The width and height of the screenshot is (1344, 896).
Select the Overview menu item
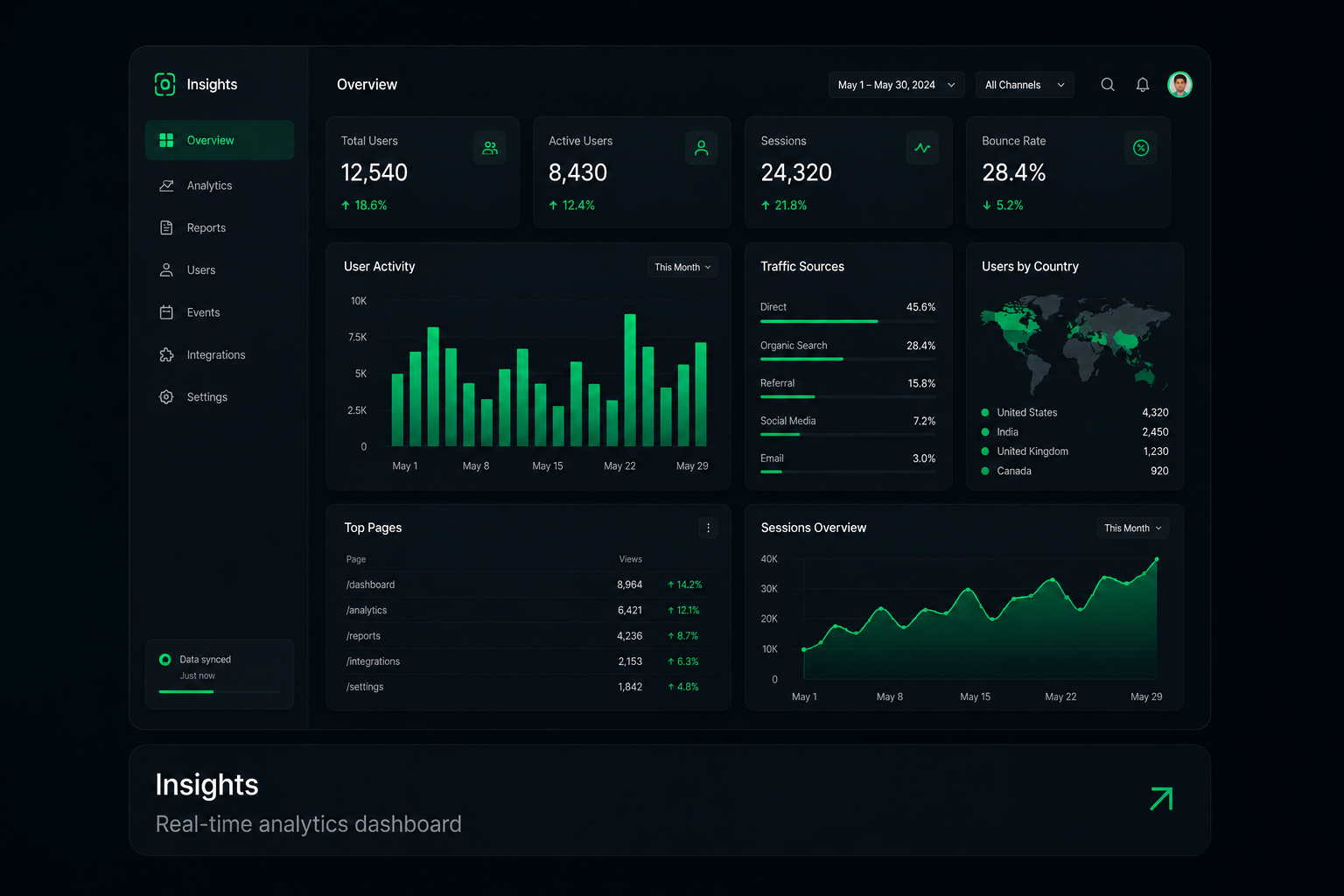(x=220, y=140)
